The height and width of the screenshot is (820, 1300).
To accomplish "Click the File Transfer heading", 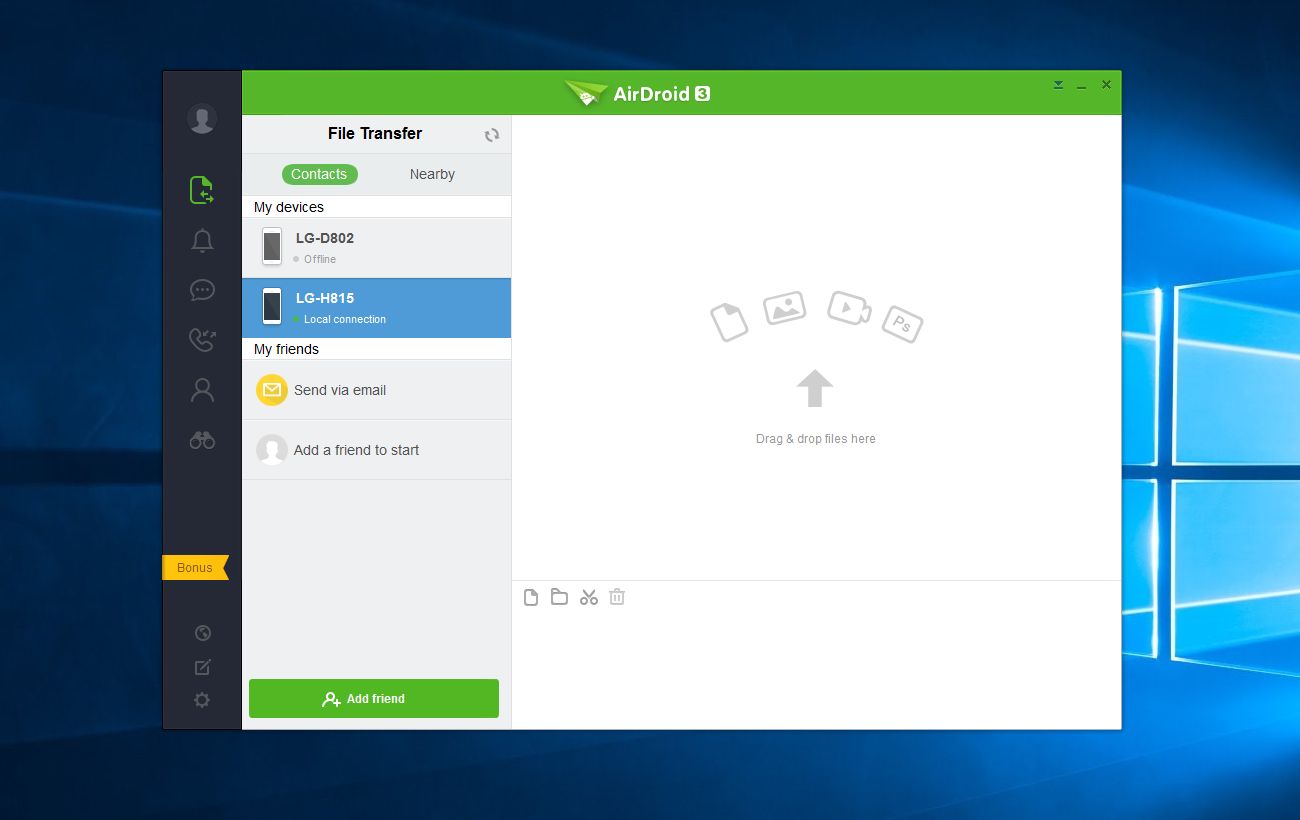I will (x=375, y=133).
